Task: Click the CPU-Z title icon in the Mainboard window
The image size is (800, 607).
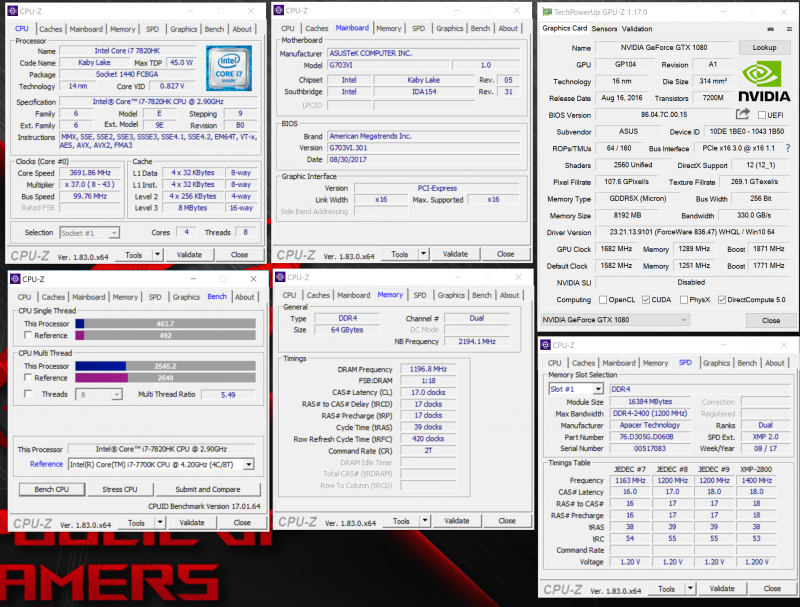Action: coord(279,10)
